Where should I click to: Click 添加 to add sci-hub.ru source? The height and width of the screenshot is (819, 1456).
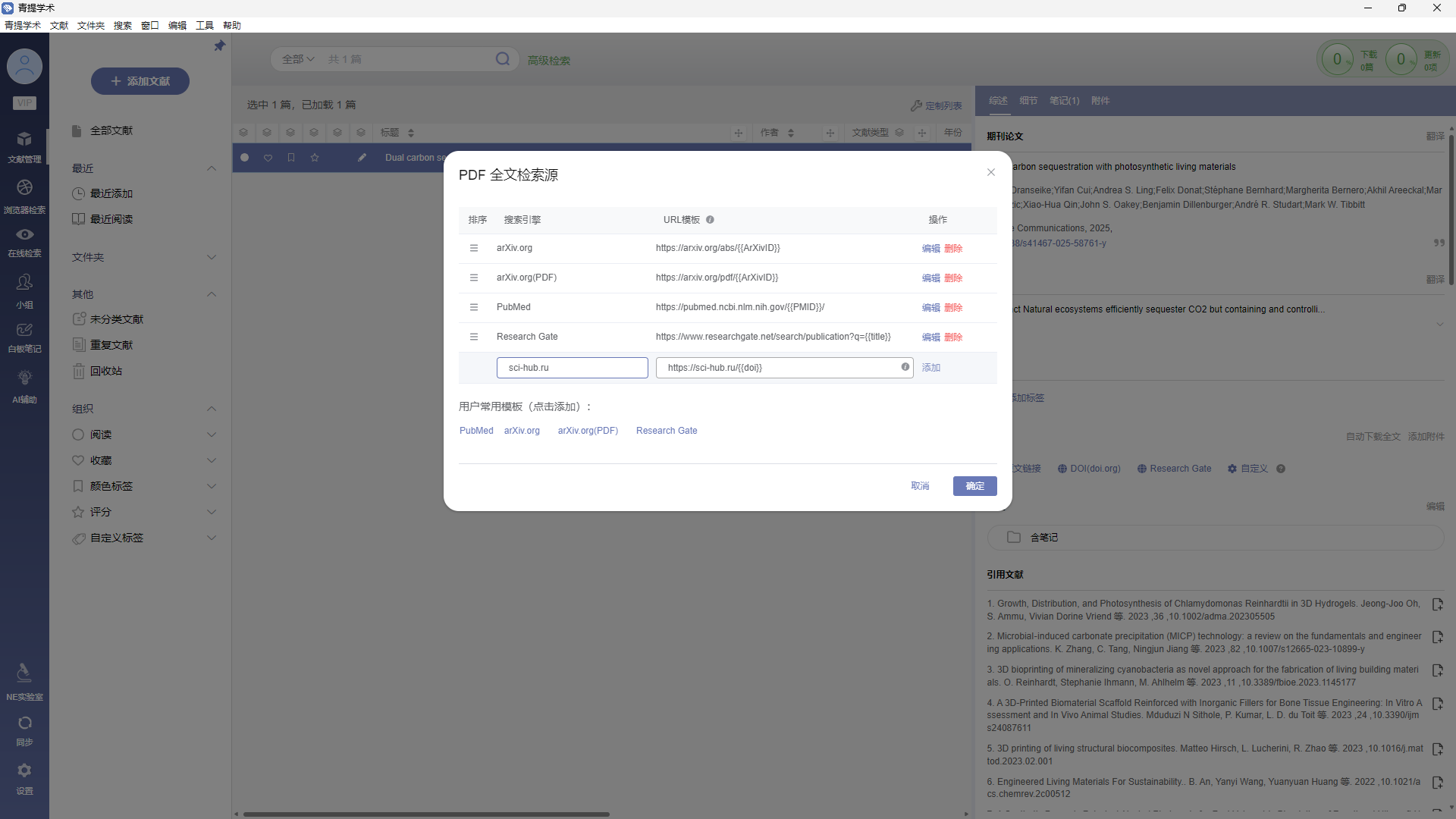931,368
